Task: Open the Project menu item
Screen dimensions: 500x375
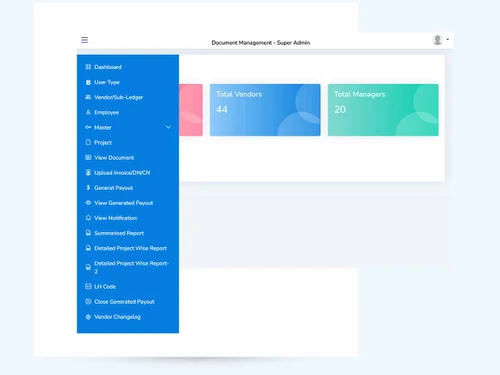Action: [103, 143]
